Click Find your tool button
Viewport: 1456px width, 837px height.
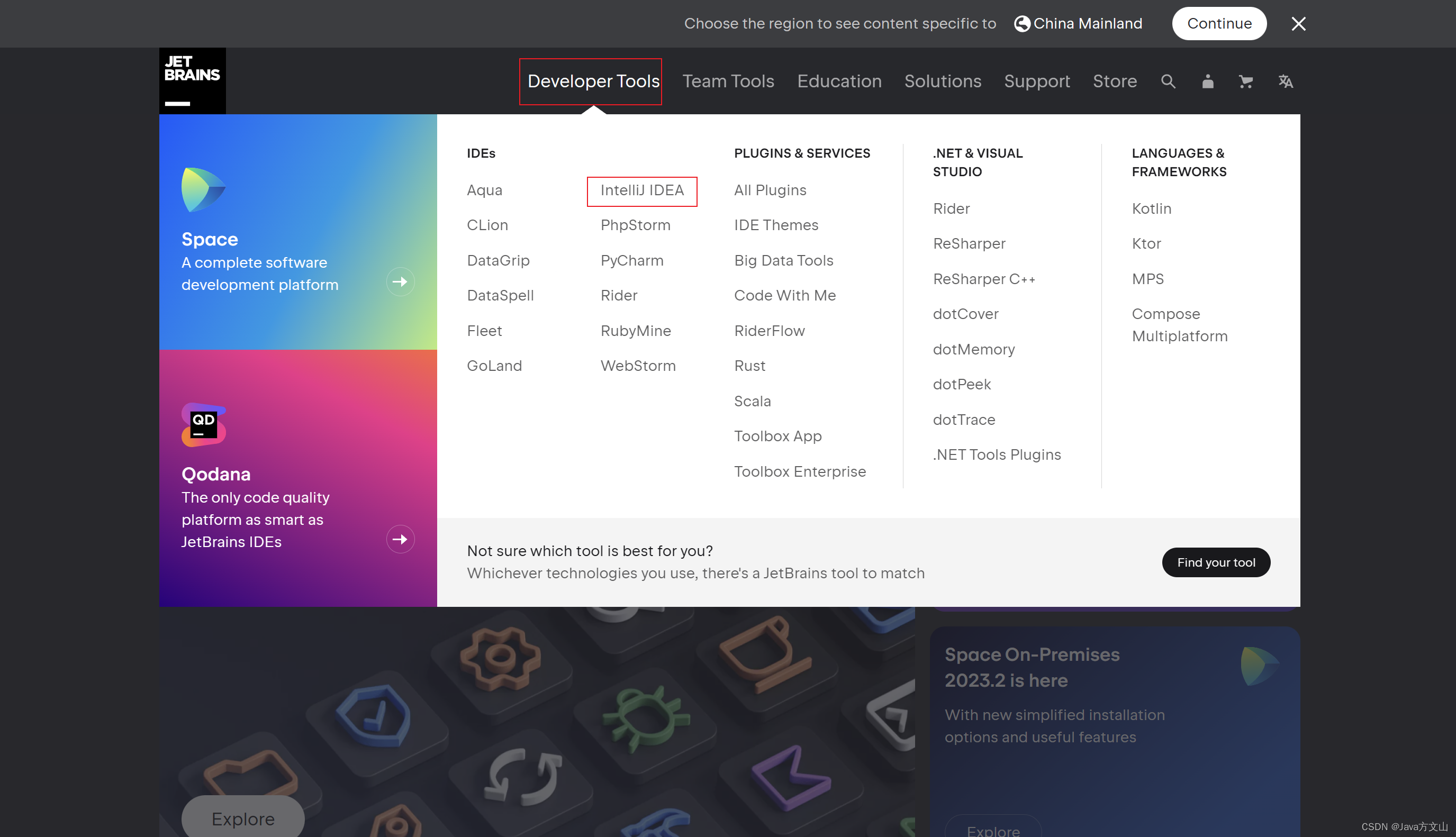(x=1216, y=561)
